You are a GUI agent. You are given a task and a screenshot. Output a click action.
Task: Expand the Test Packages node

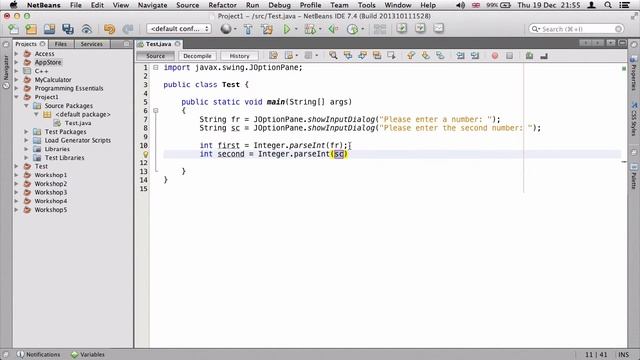pyautogui.click(x=27, y=131)
